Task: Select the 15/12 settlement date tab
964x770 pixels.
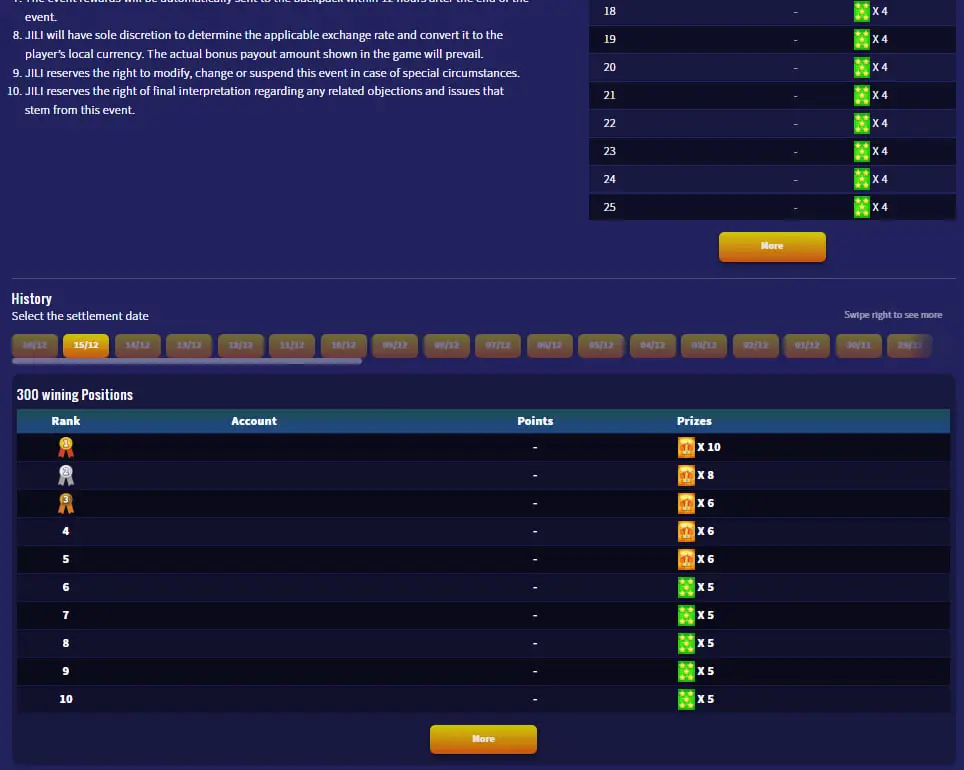Action: (x=86, y=345)
